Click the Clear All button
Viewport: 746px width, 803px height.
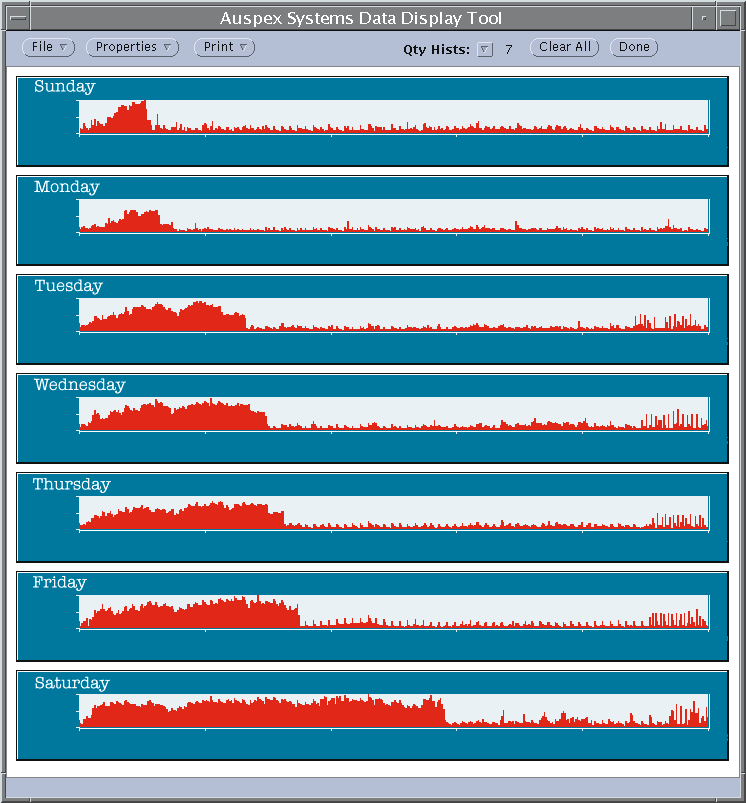click(564, 47)
